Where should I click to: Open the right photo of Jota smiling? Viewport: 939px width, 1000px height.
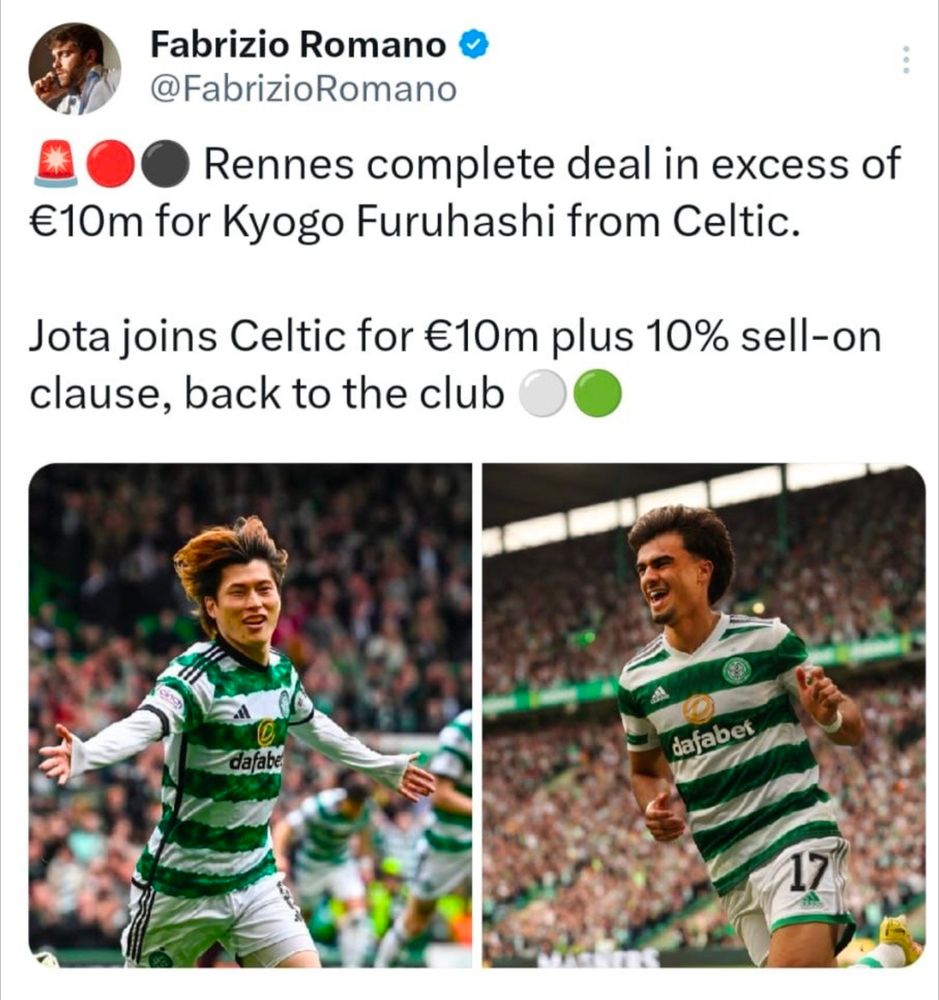704,716
